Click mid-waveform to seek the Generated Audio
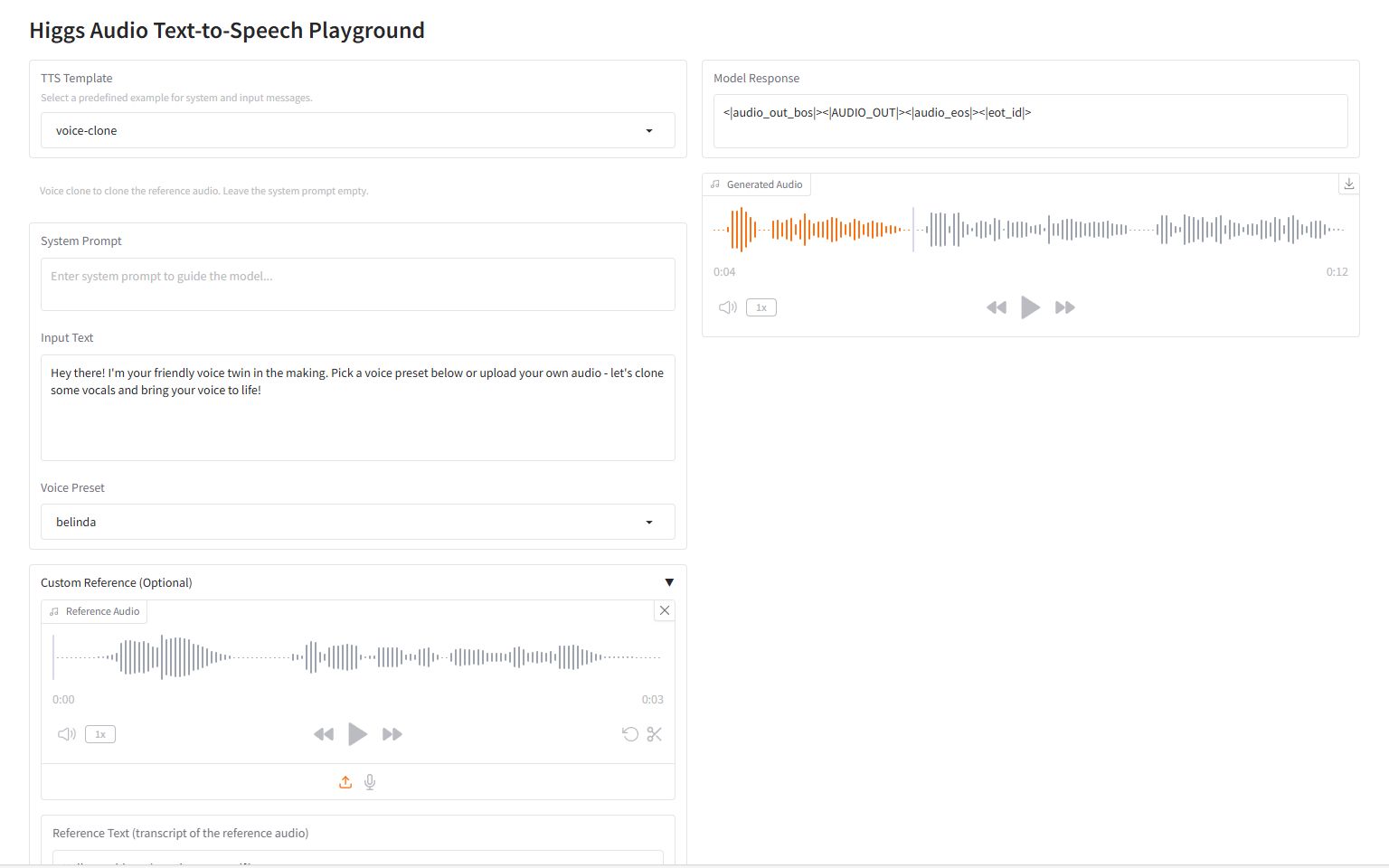 point(1031,229)
